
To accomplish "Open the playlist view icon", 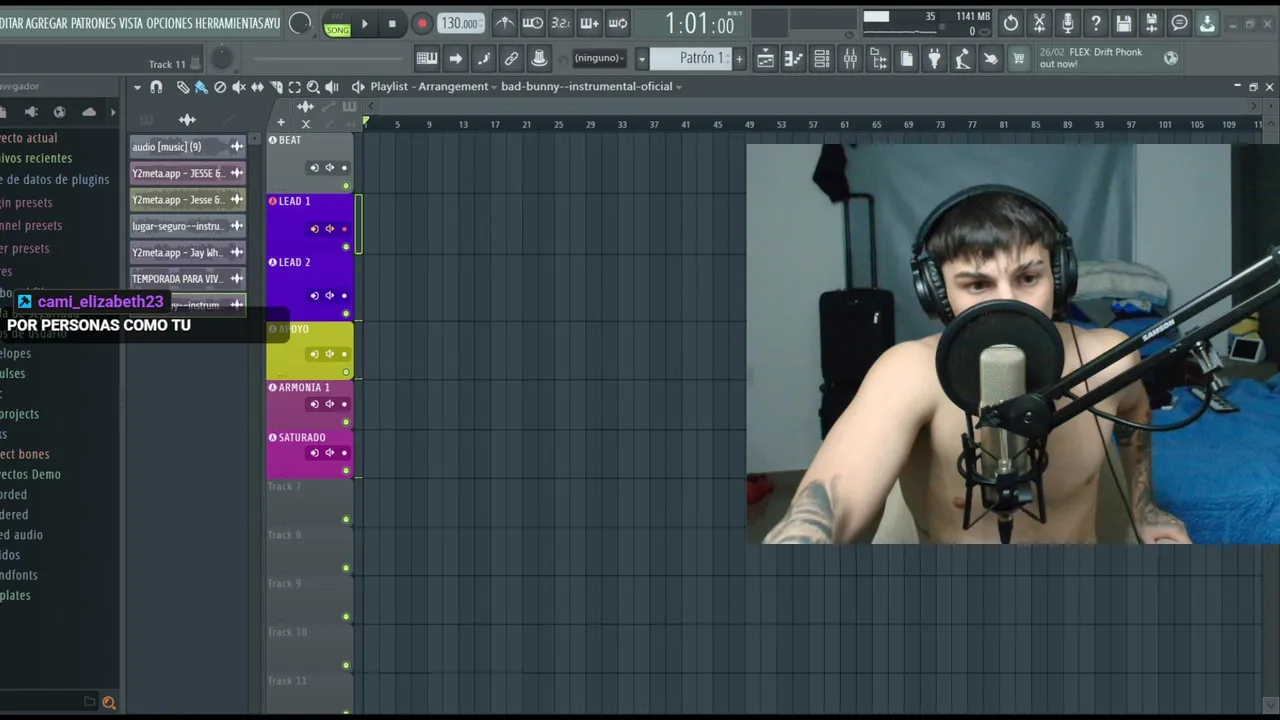I will point(765,59).
